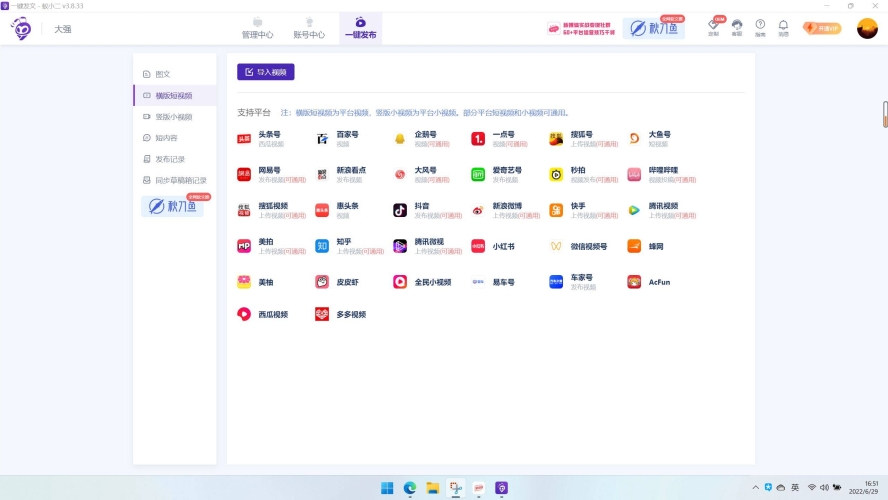This screenshot has width=888, height=500.
Task: Select 横版短视频 in the sidebar
Action: click(175, 96)
